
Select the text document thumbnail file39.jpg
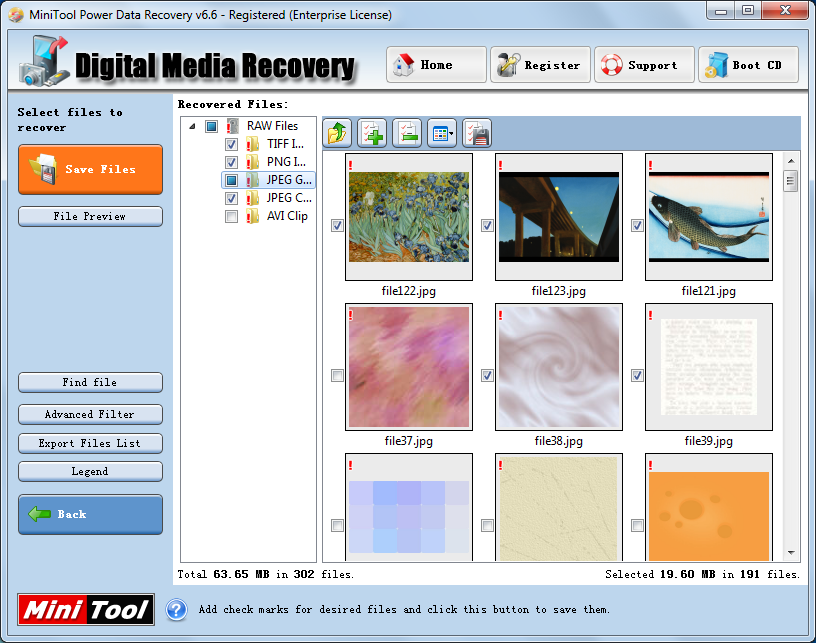pos(709,367)
